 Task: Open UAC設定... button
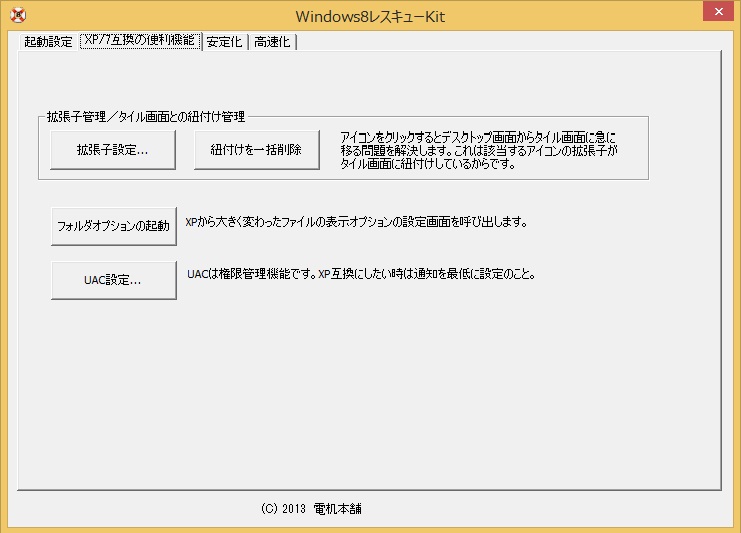(x=113, y=280)
